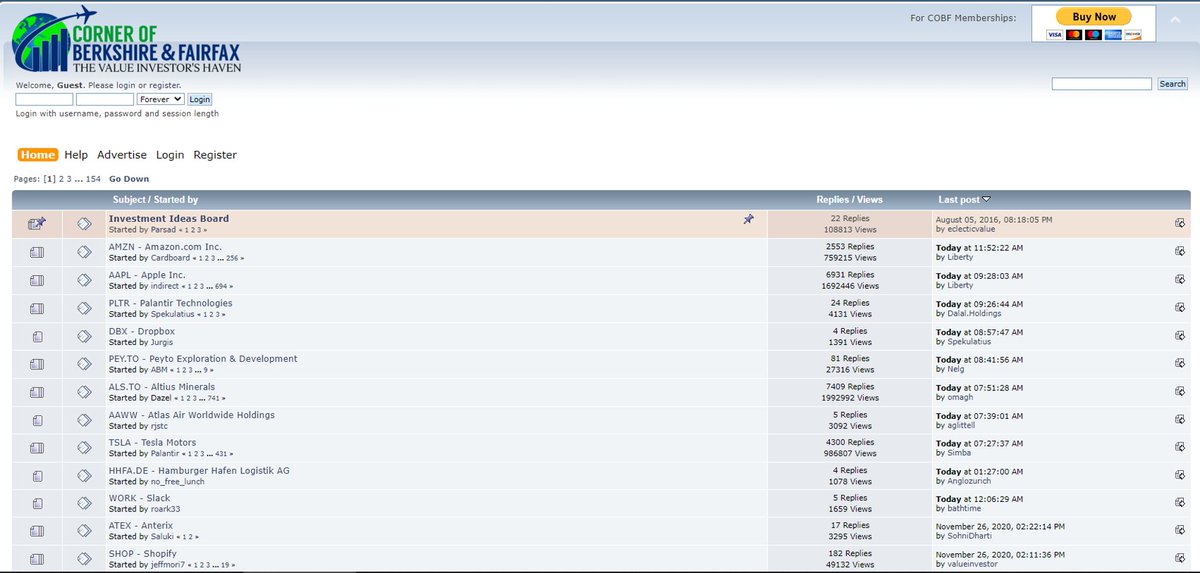This screenshot has width=1200, height=573.
Task: Open the Advertise menu item
Action: click(122, 155)
